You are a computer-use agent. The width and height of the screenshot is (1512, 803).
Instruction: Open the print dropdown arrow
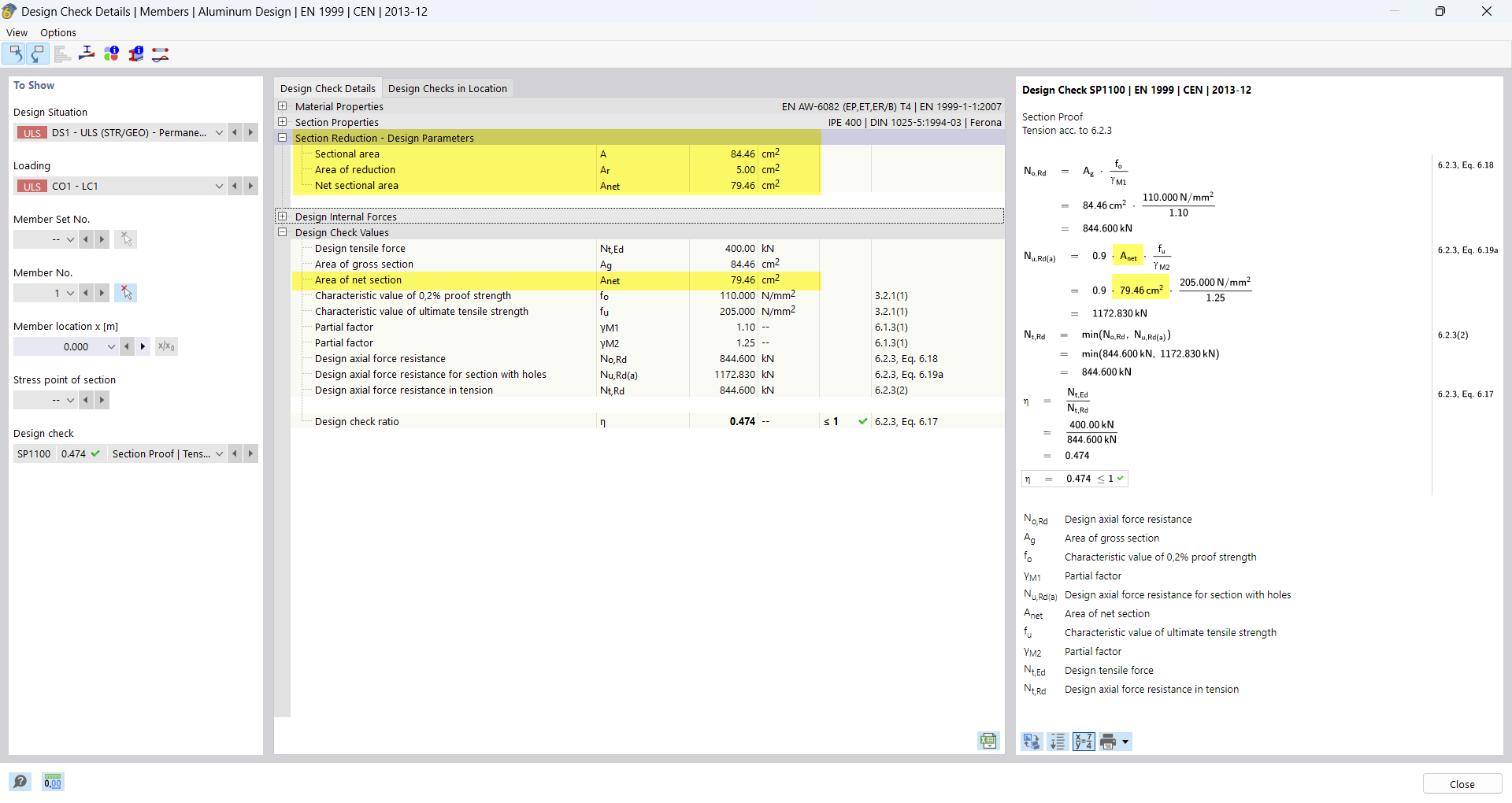pos(1125,742)
